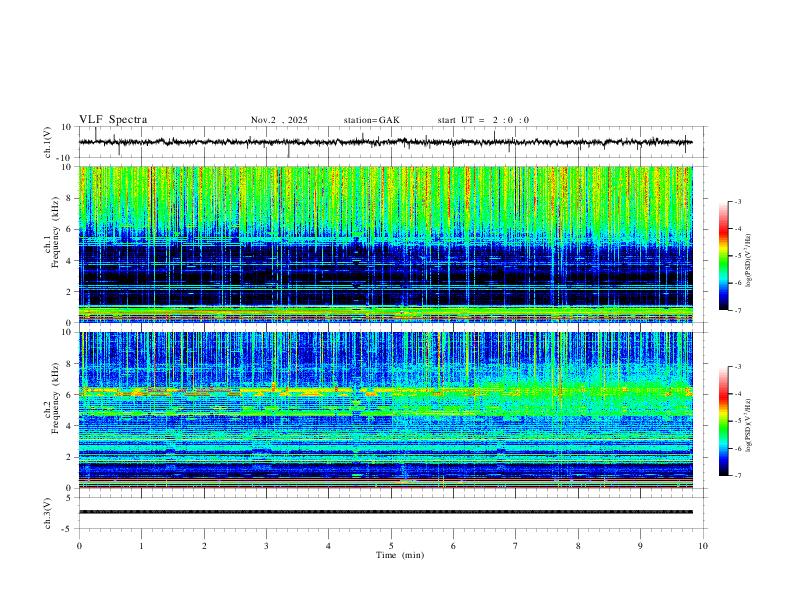792x612 pixels.
Task: Click the ch.1 'Frequency (kHz)' axis label
Action: [x=55, y=232]
